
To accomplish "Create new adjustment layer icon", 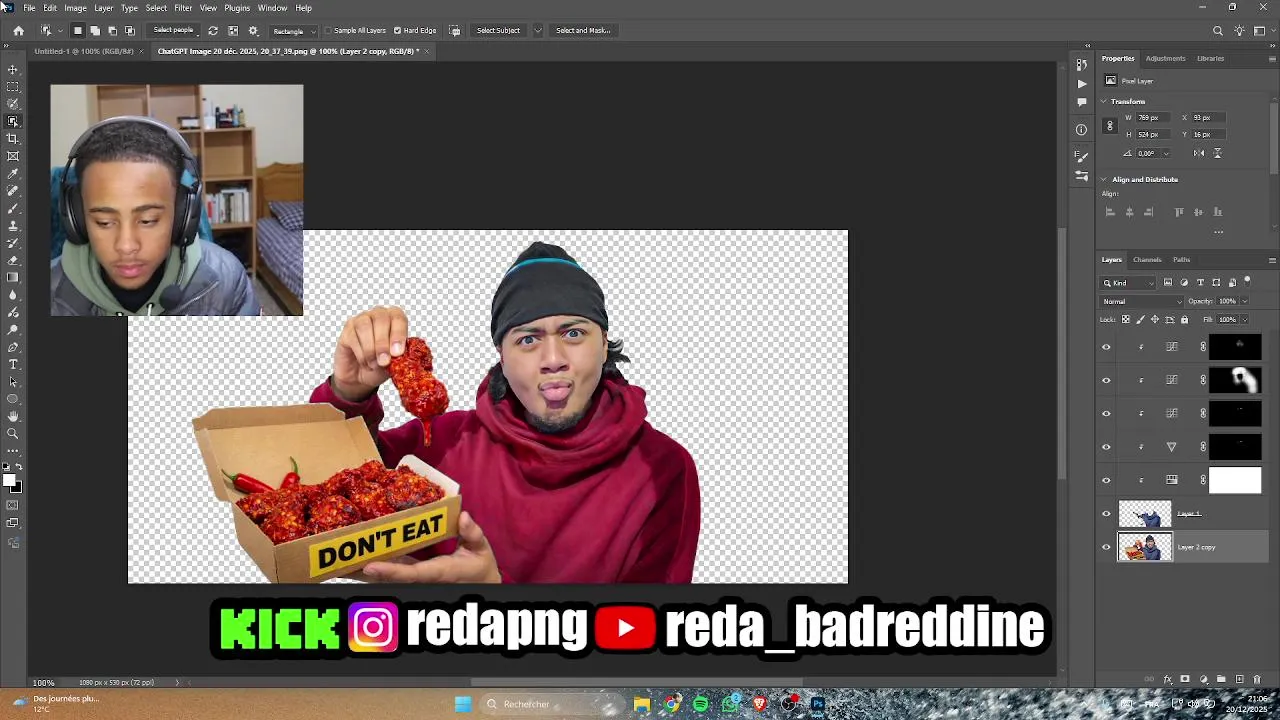I will [x=1203, y=679].
